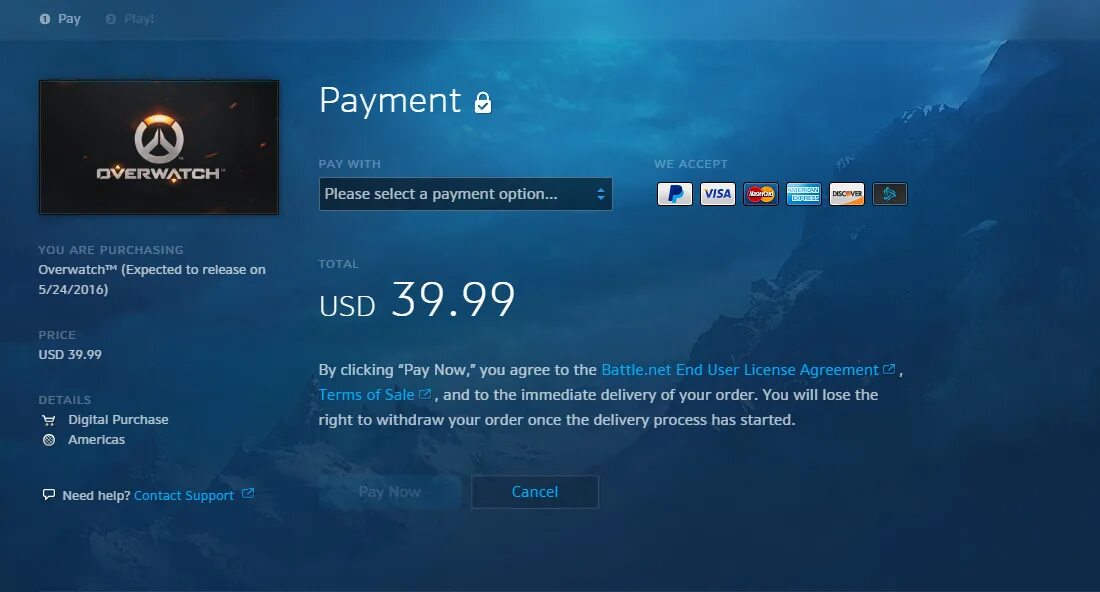1100x592 pixels.
Task: Open the Pay With payment option dropdown
Action: (465, 194)
